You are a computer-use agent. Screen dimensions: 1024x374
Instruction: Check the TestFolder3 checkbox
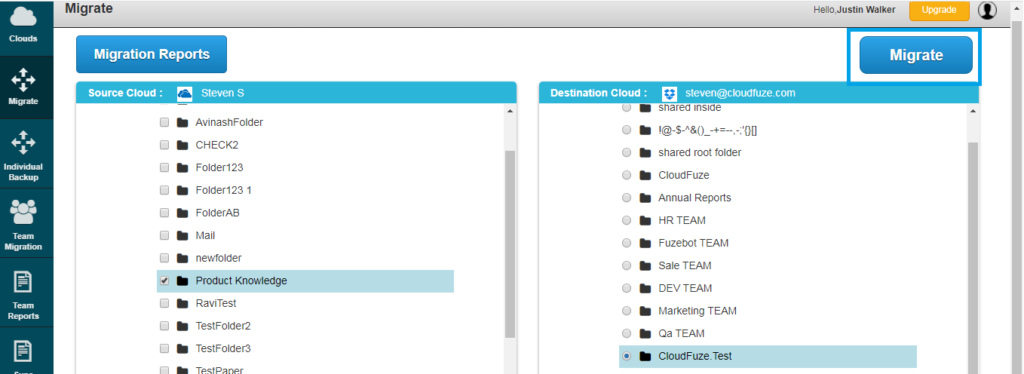tap(165, 349)
